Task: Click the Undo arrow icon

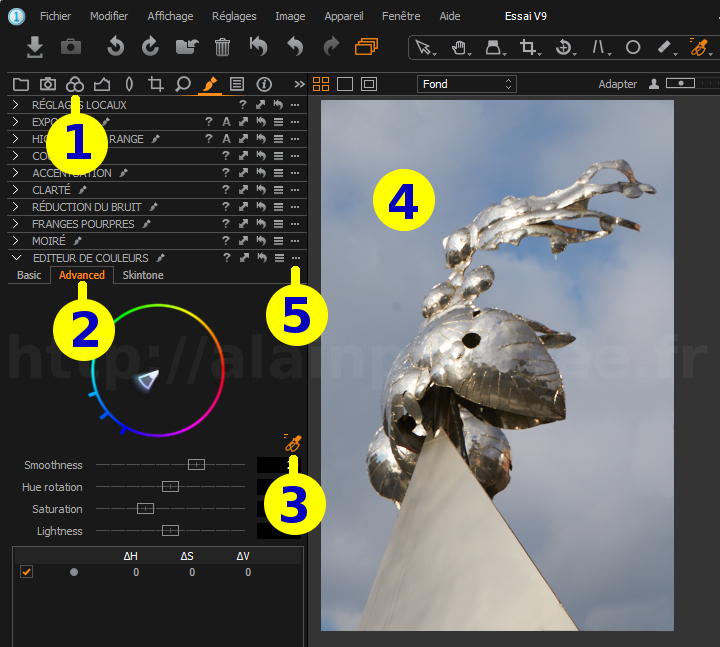Action: (295, 47)
